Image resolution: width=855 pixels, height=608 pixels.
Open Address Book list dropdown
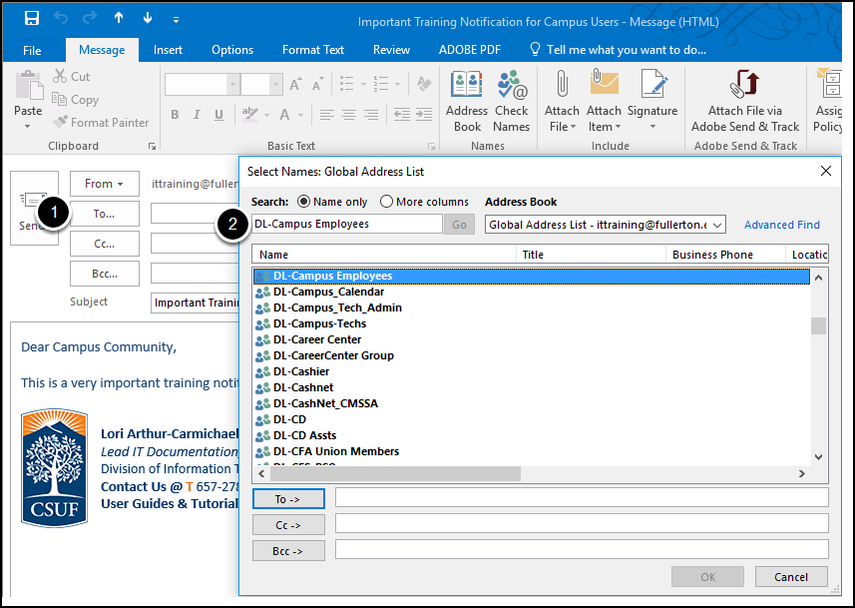717,225
